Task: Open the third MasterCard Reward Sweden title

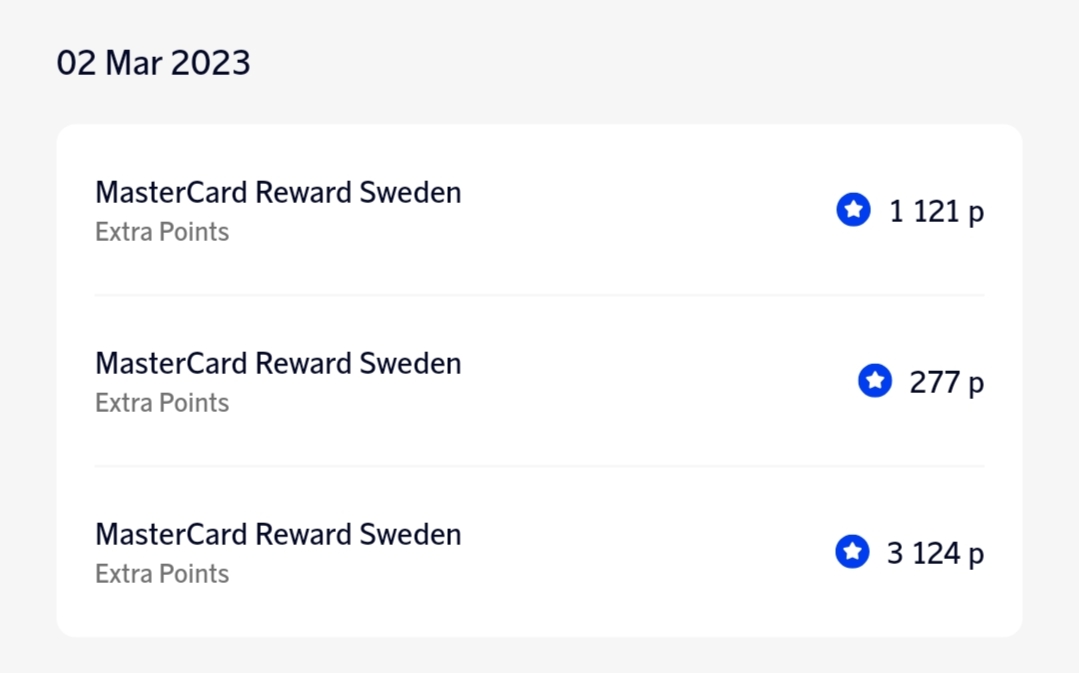Action: [x=278, y=534]
